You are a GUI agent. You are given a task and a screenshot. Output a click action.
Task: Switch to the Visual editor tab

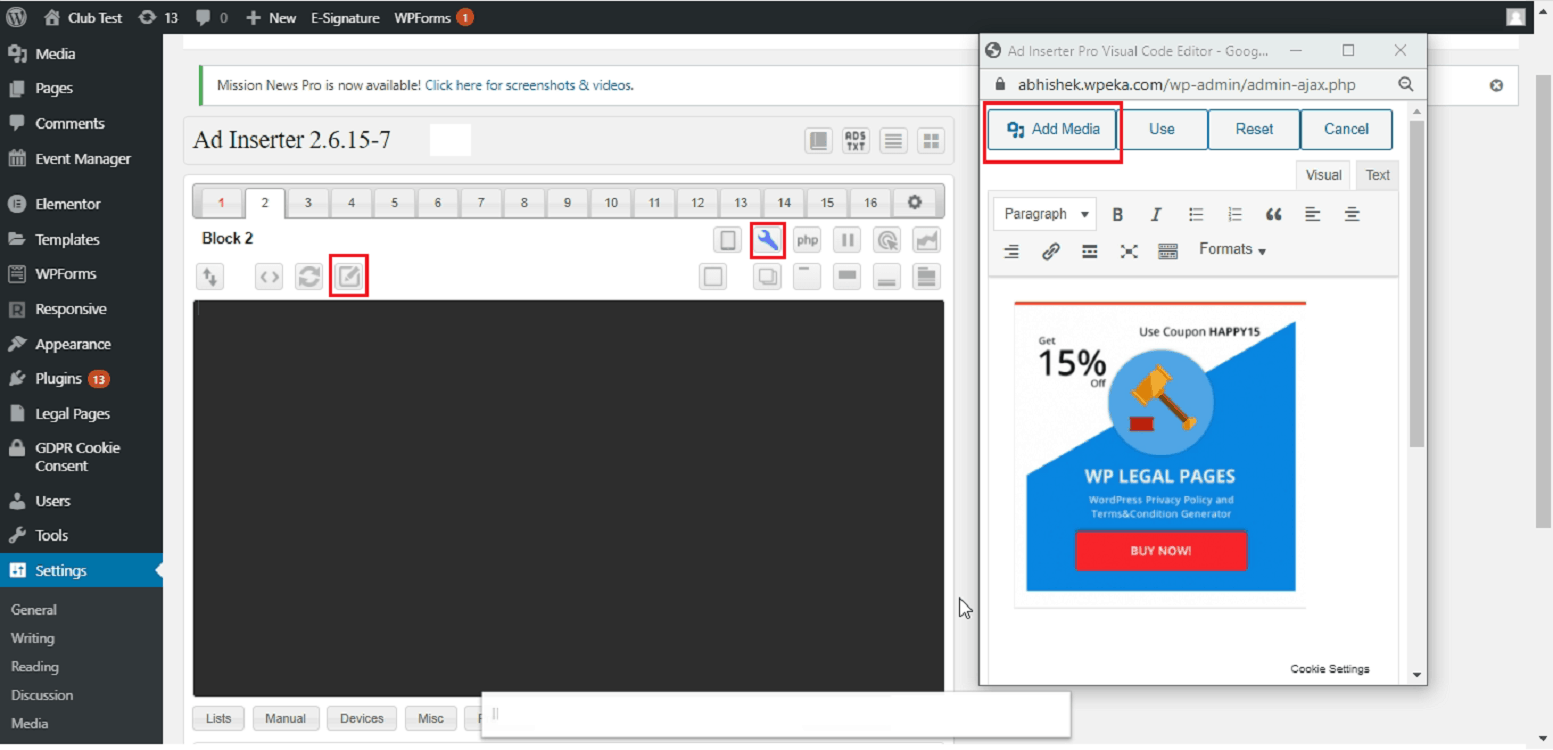click(x=1323, y=175)
